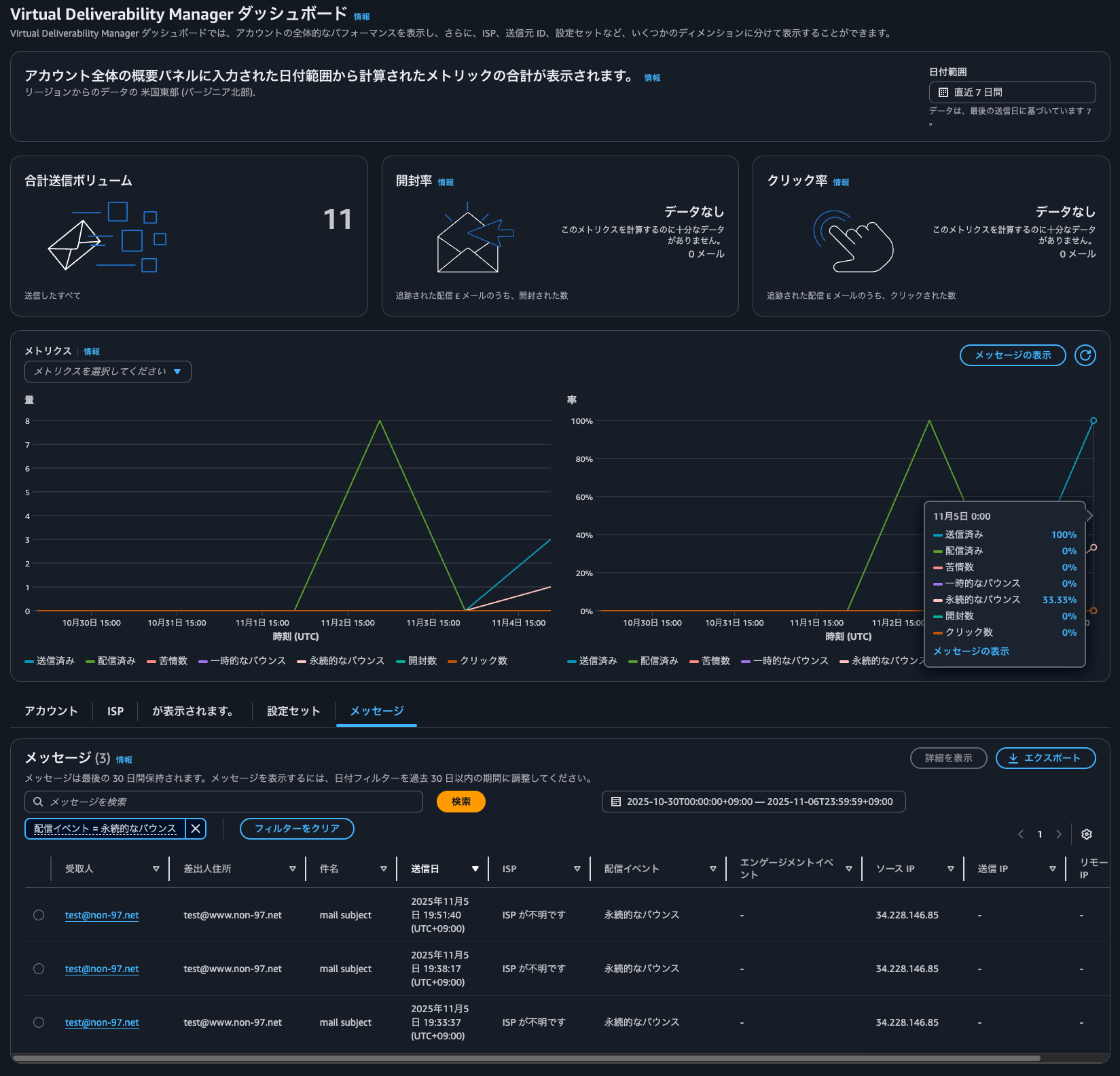Remove the 永続的なバウンス filter via its X icon
This screenshot has width=1120, height=1076.
(x=196, y=829)
